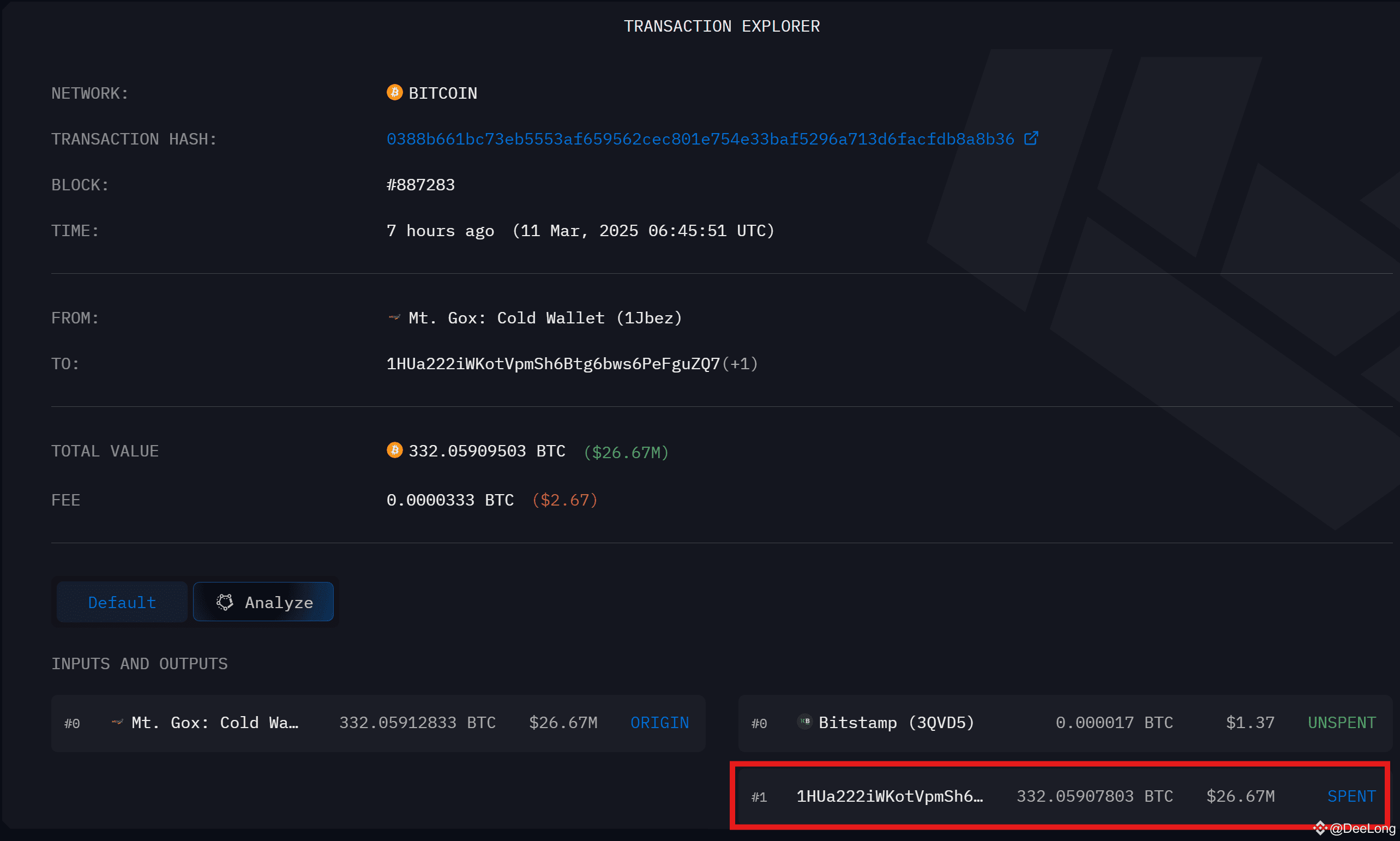Select output #0 amount 0.000017 BTC

tap(1114, 723)
